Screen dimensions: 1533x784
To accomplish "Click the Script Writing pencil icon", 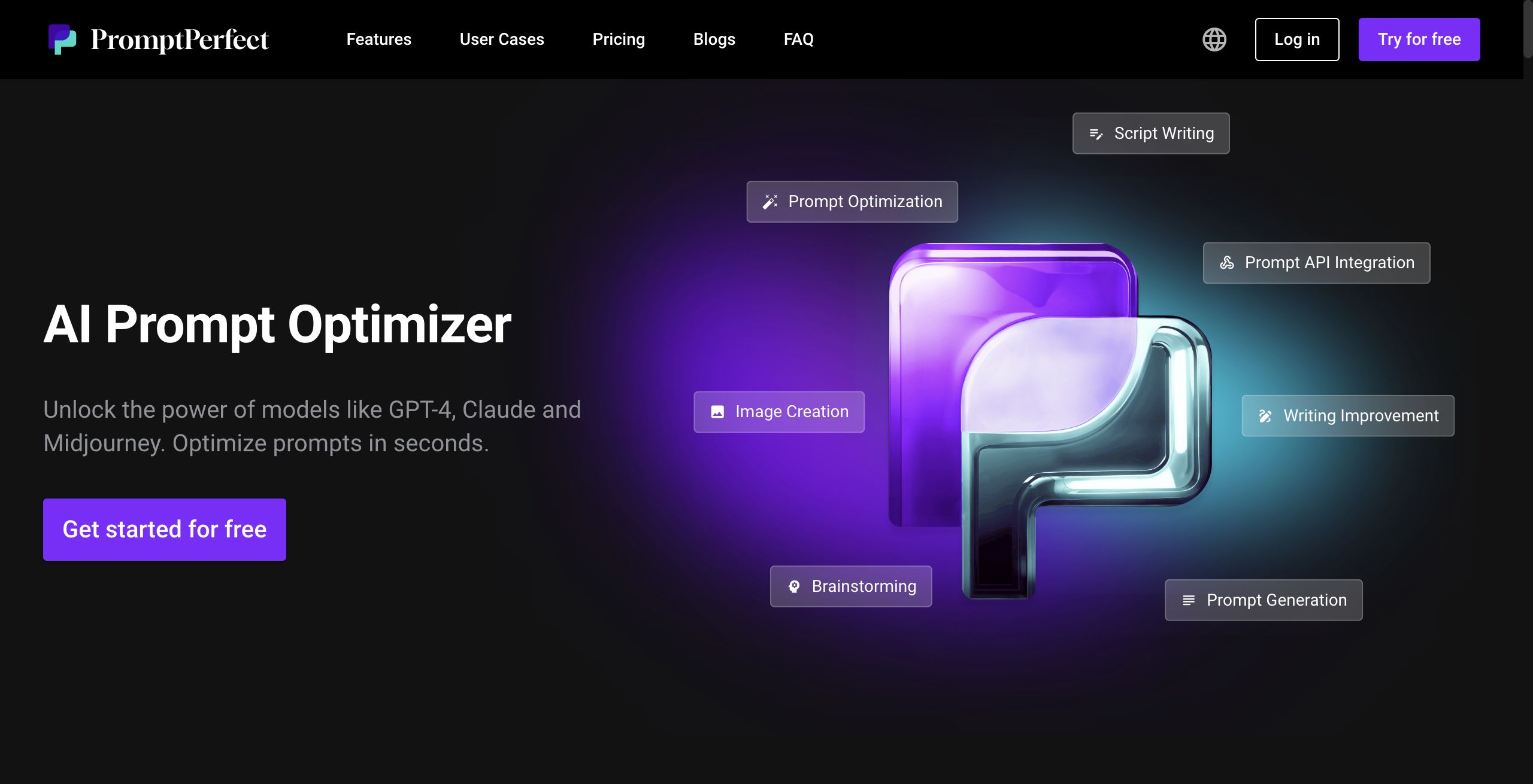I will coord(1096,134).
